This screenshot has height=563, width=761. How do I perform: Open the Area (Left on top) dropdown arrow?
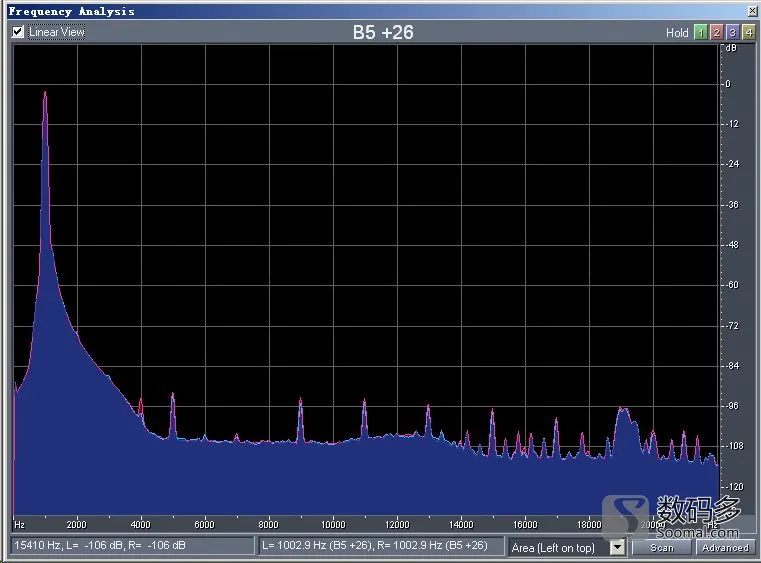tap(617, 547)
